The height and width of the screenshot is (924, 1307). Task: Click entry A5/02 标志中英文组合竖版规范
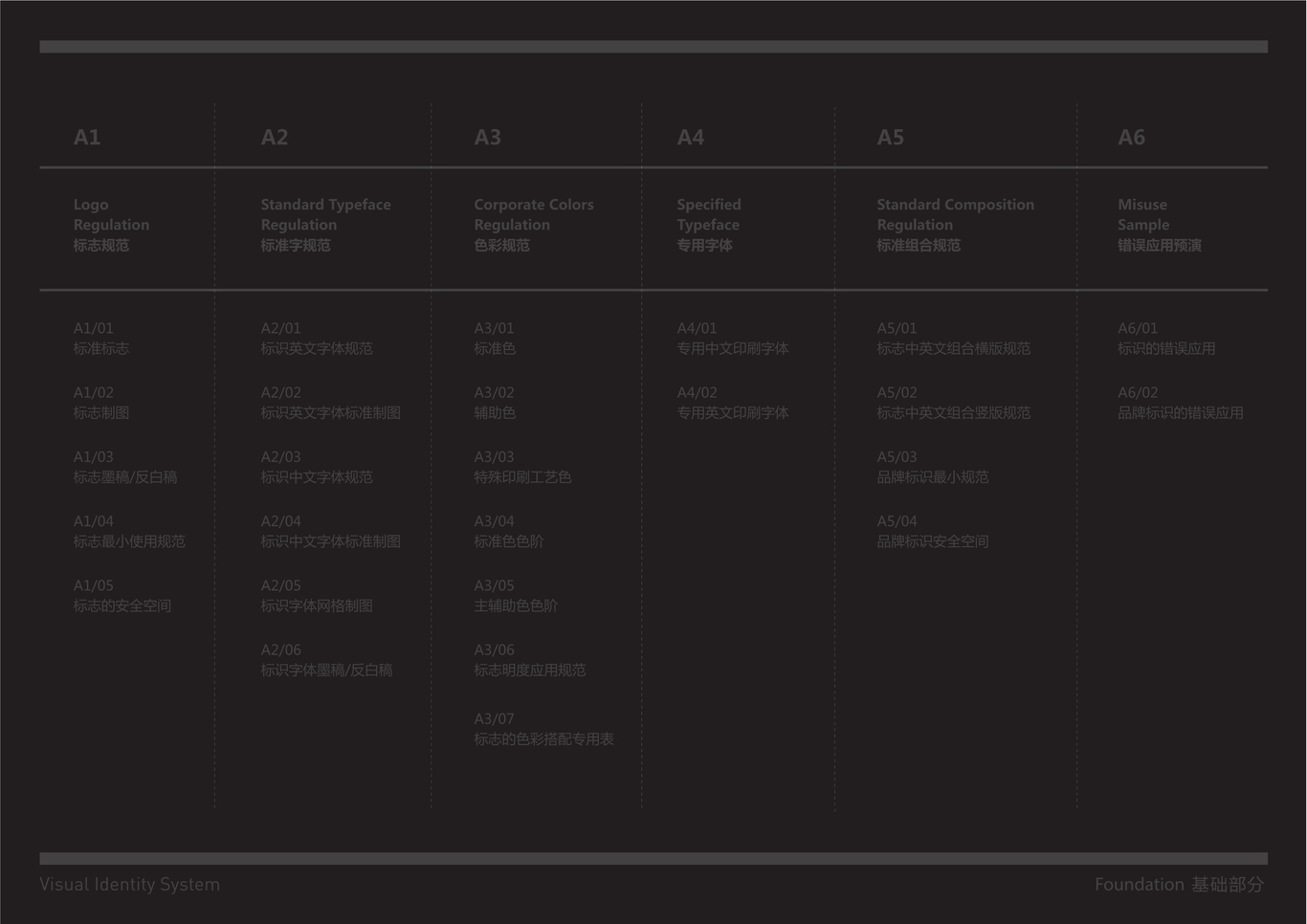coord(954,403)
